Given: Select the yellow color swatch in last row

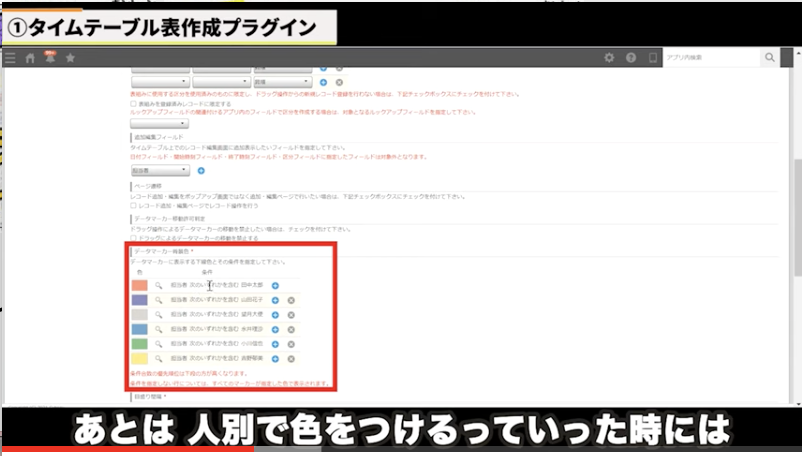Looking at the screenshot, I should coord(140,357).
